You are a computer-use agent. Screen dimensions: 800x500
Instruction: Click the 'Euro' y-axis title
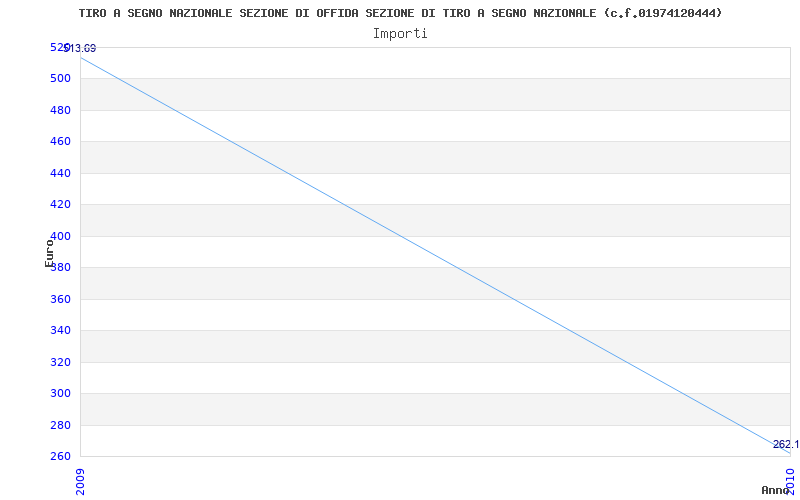pyautogui.click(x=49, y=253)
